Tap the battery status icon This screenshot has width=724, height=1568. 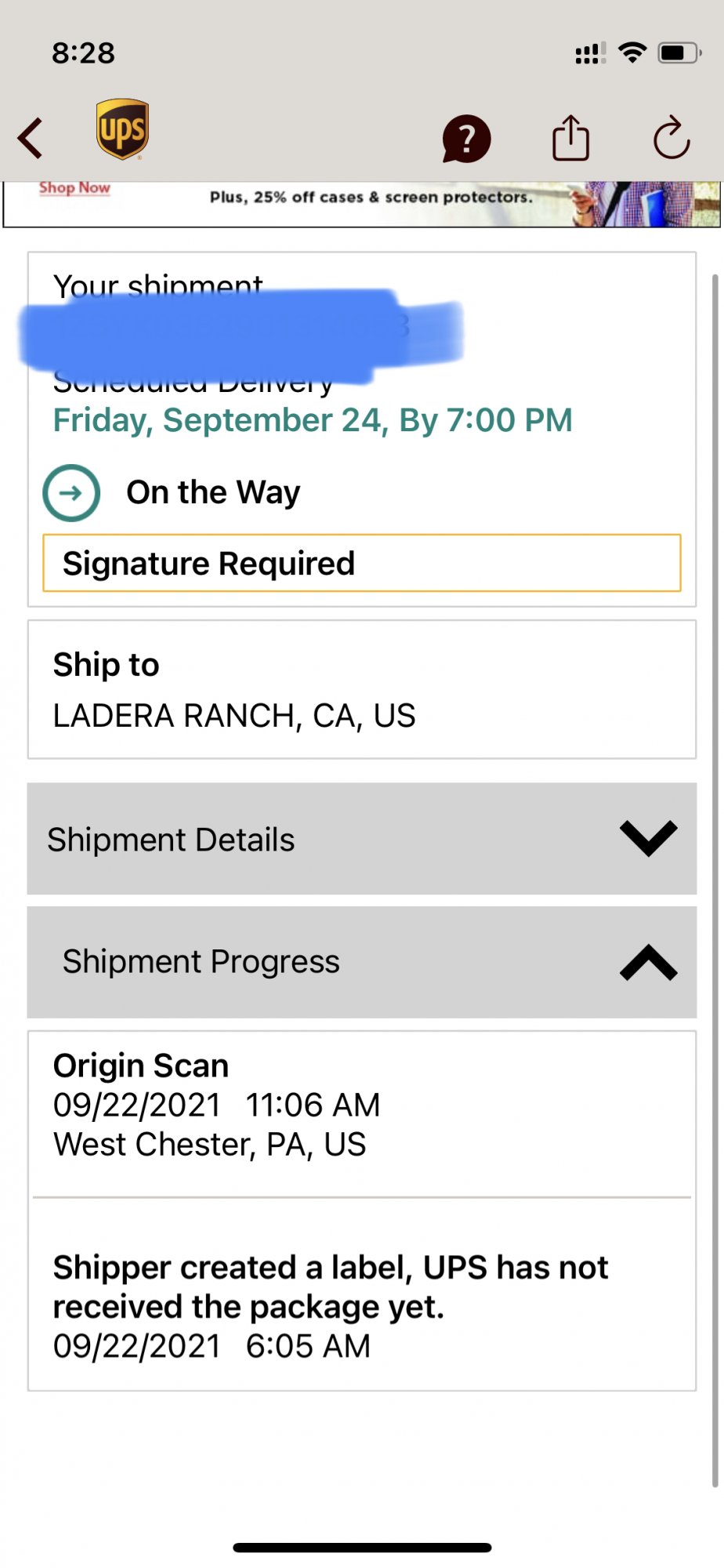coord(679,53)
